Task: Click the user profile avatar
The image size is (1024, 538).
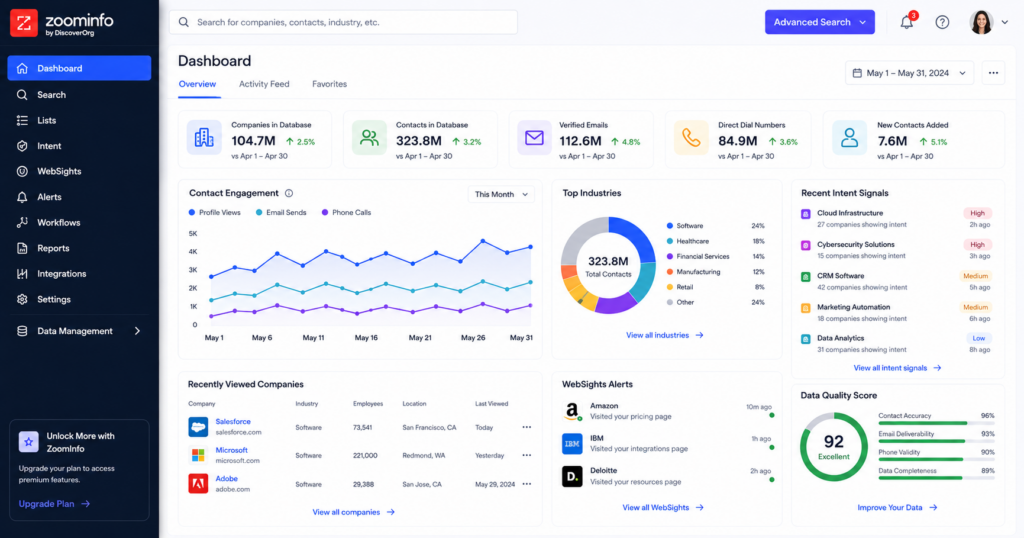Action: coord(981,22)
